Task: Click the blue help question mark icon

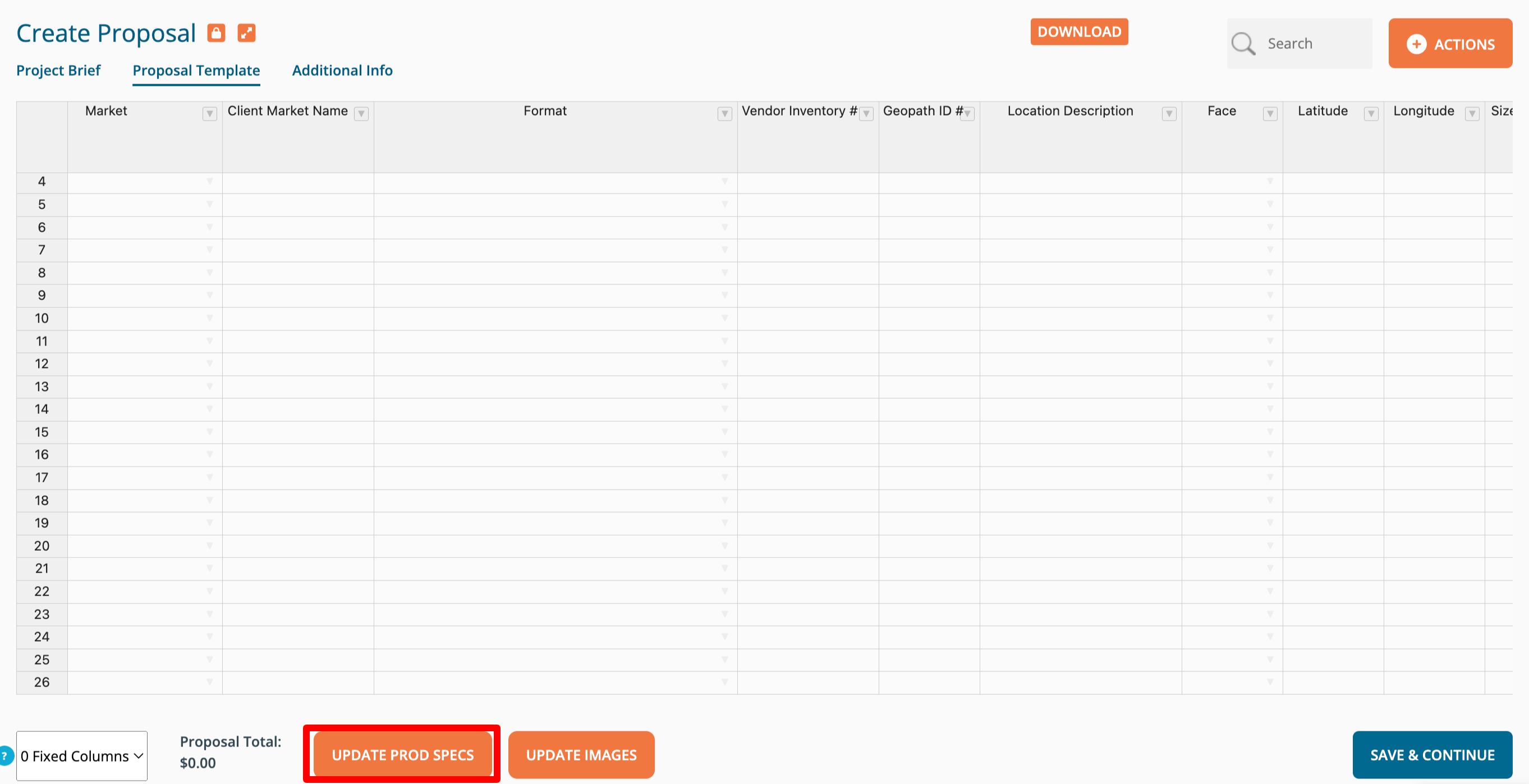Action: point(6,755)
